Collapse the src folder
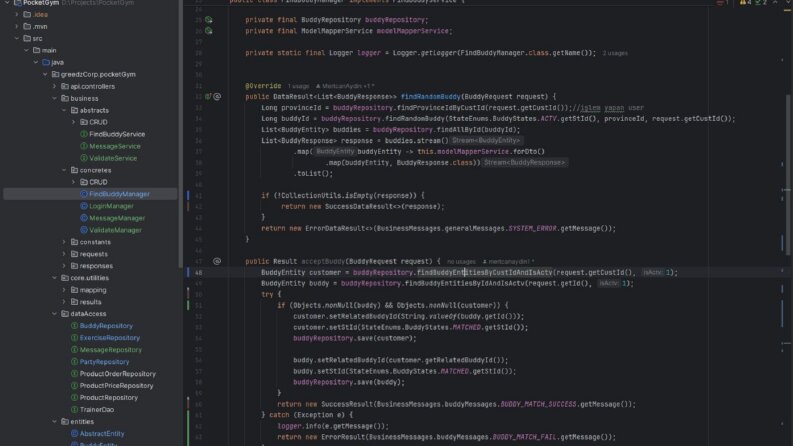This screenshot has width=793, height=446. (17, 38)
